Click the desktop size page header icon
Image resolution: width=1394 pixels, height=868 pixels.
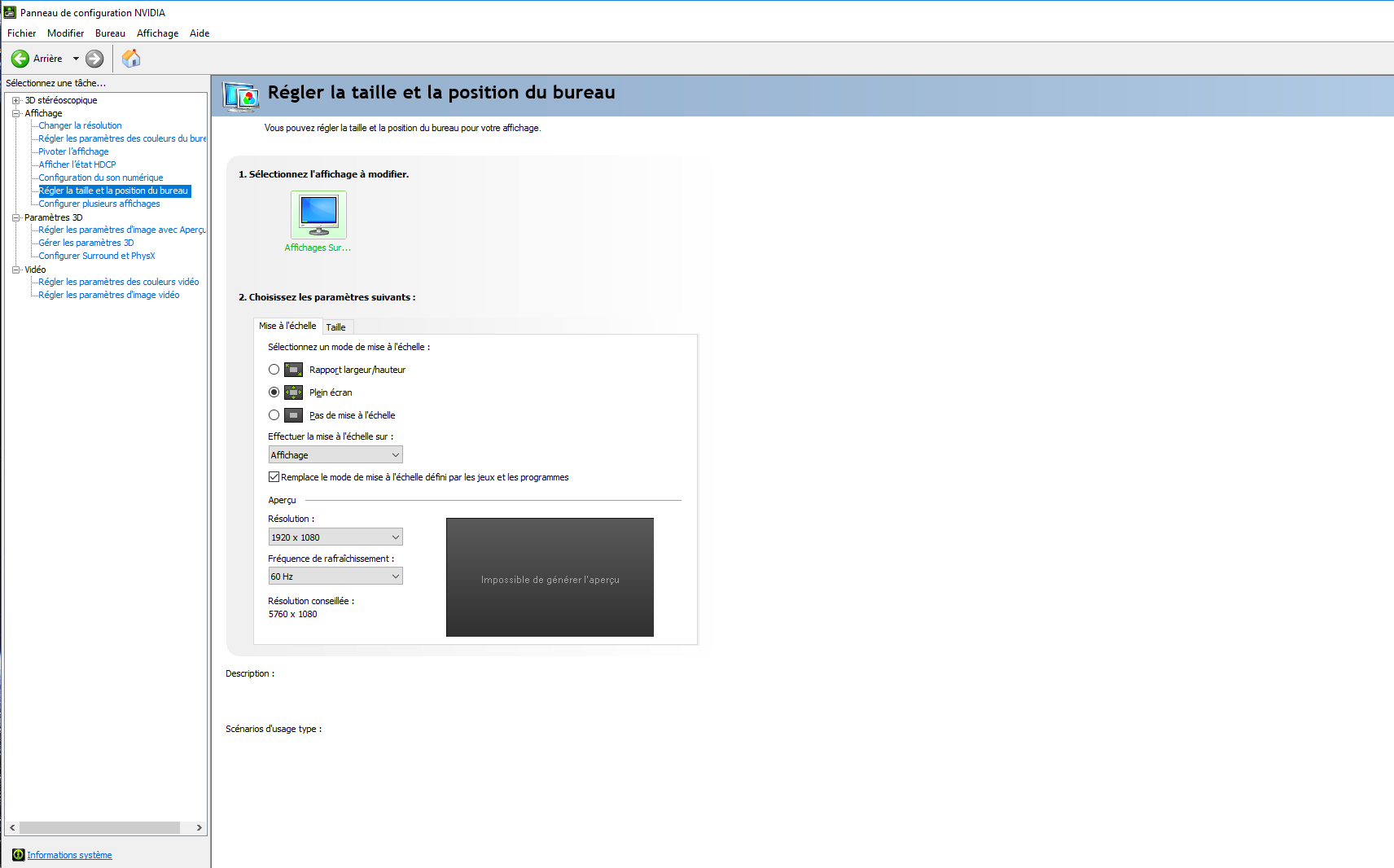coord(241,96)
